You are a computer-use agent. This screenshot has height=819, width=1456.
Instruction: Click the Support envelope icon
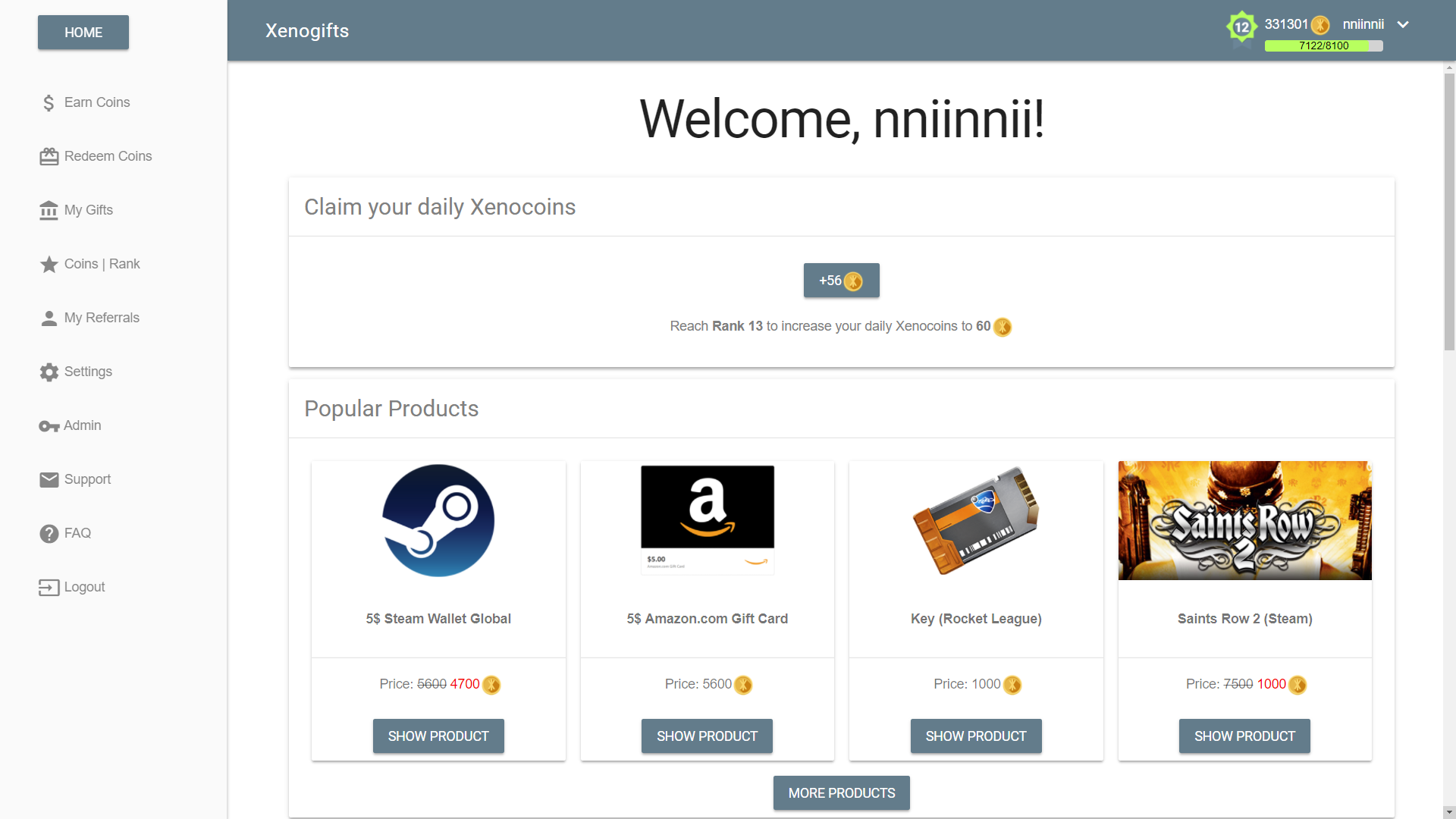click(x=49, y=480)
